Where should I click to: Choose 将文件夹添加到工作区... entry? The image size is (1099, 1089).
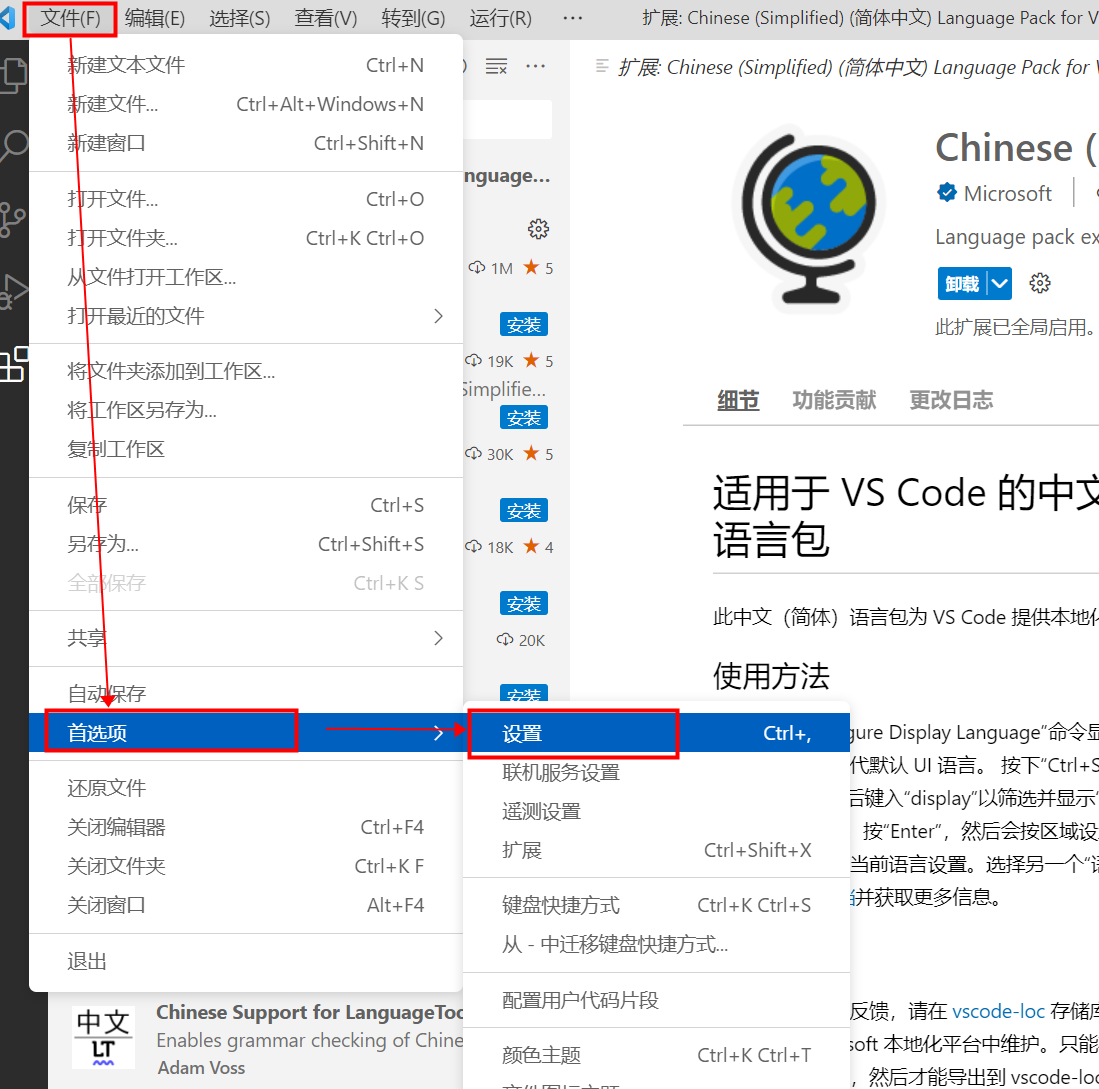click(x=245, y=371)
